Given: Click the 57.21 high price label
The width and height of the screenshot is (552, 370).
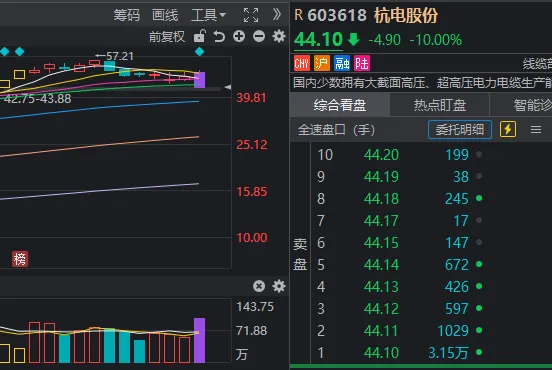Looking at the screenshot, I should click(x=120, y=56).
